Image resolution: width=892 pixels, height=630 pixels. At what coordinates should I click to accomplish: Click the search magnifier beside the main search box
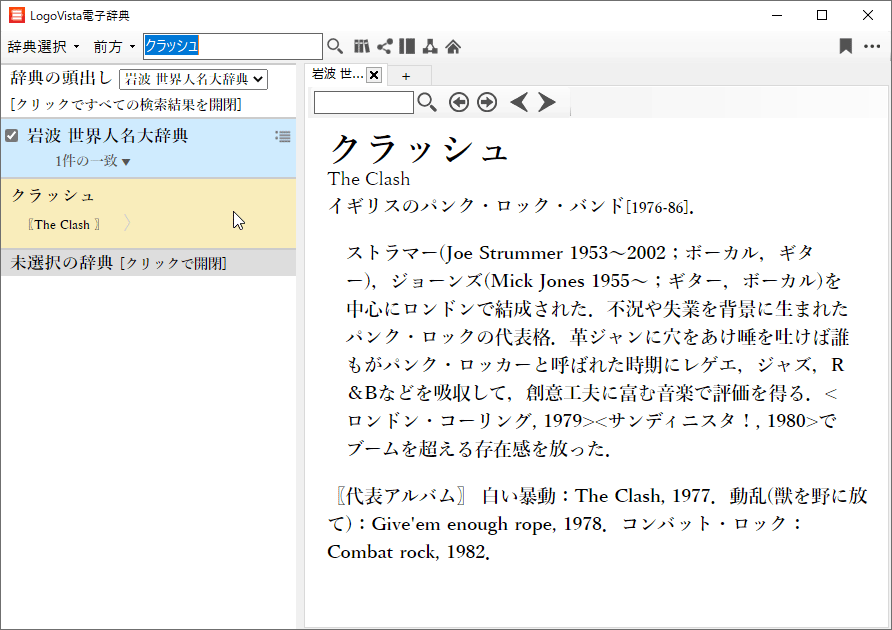pyautogui.click(x=335, y=46)
